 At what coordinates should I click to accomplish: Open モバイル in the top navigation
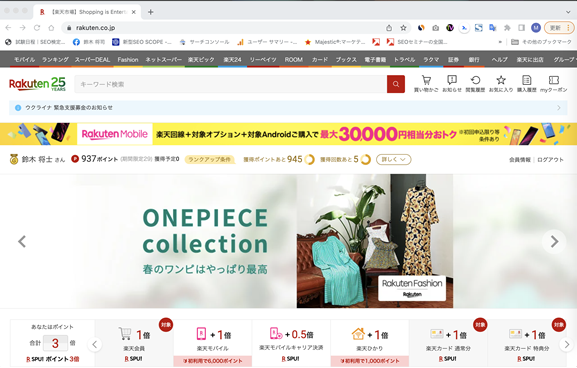[24, 59]
